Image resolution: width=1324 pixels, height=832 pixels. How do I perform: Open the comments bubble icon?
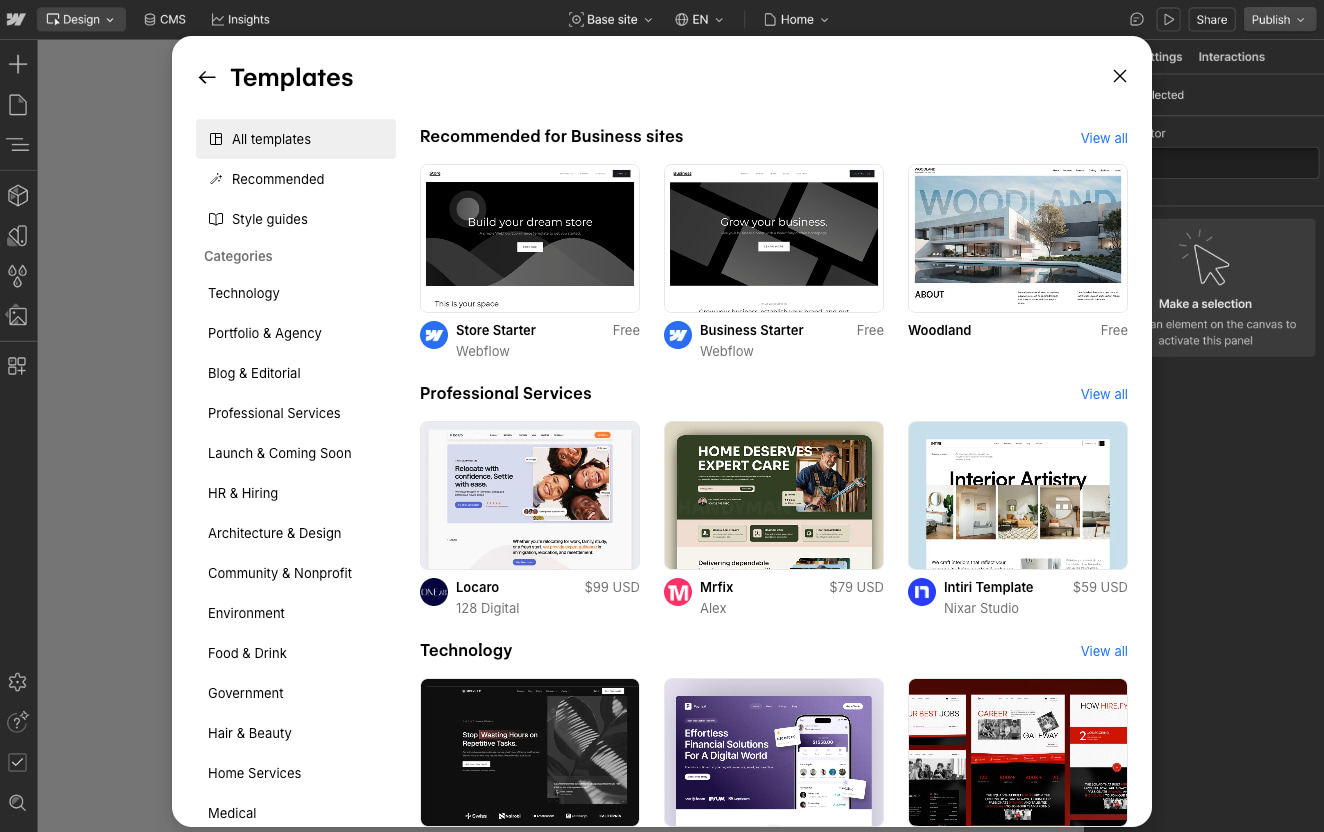click(x=1137, y=19)
